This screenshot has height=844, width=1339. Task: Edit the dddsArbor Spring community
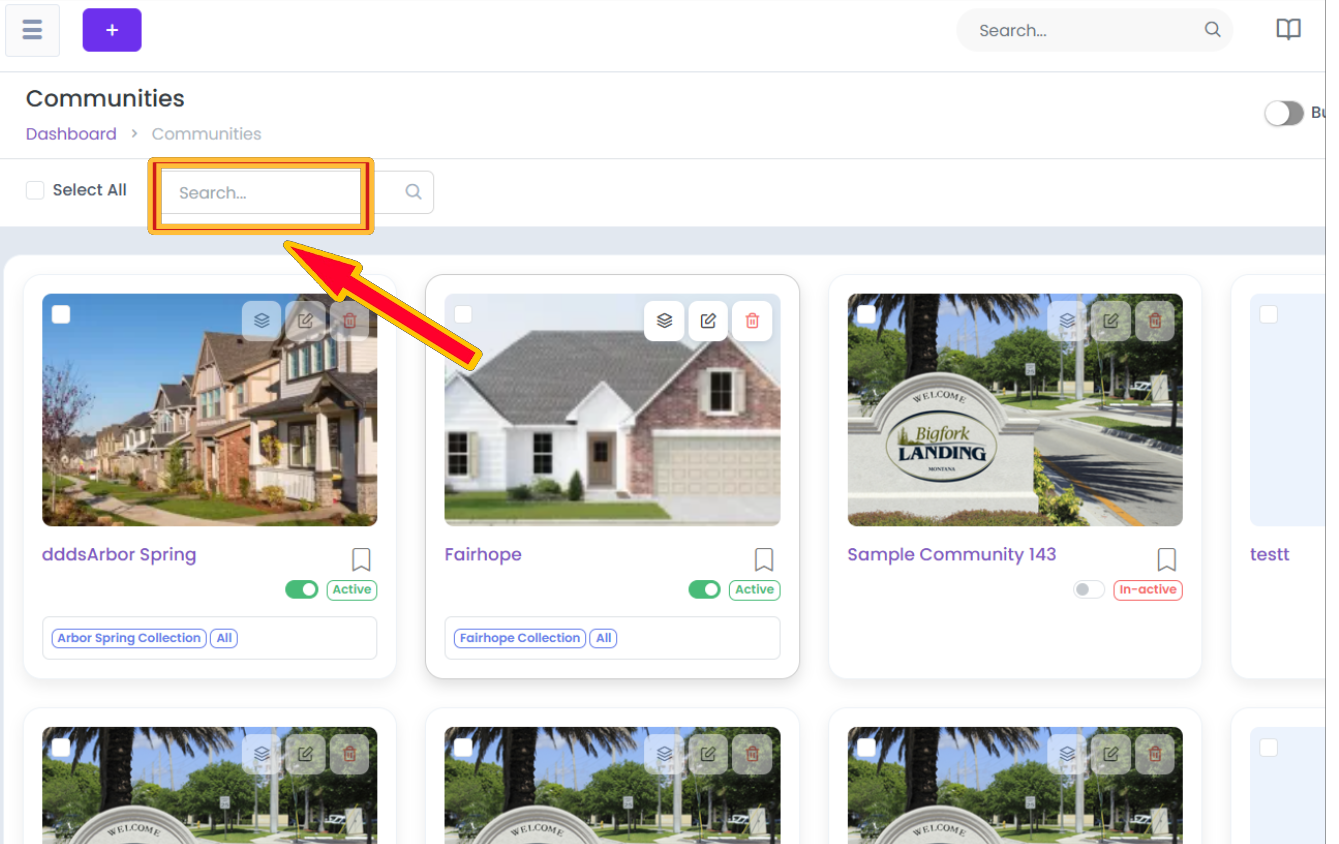pyautogui.click(x=305, y=321)
